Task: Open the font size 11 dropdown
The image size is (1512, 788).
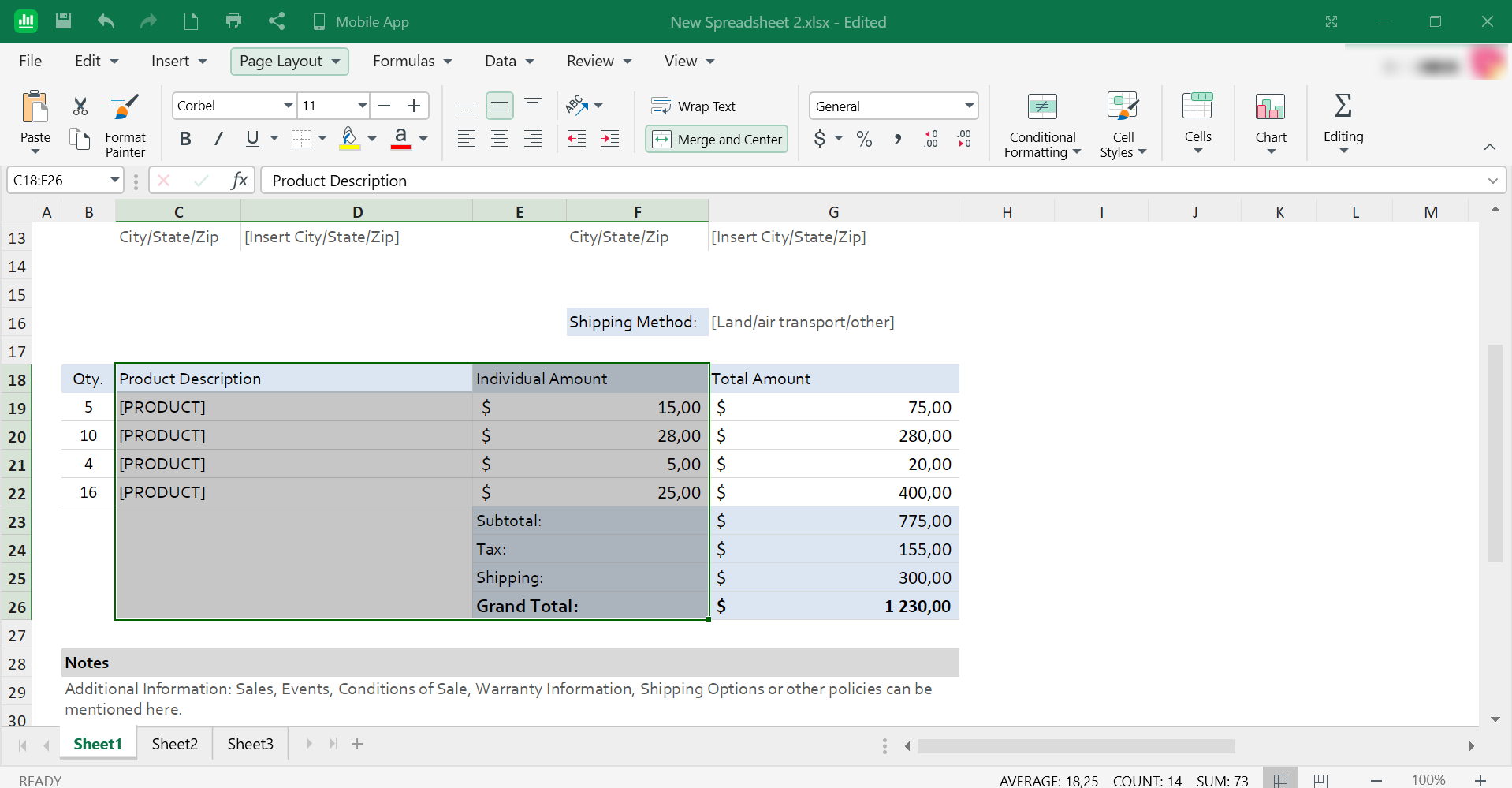Action: click(x=362, y=106)
